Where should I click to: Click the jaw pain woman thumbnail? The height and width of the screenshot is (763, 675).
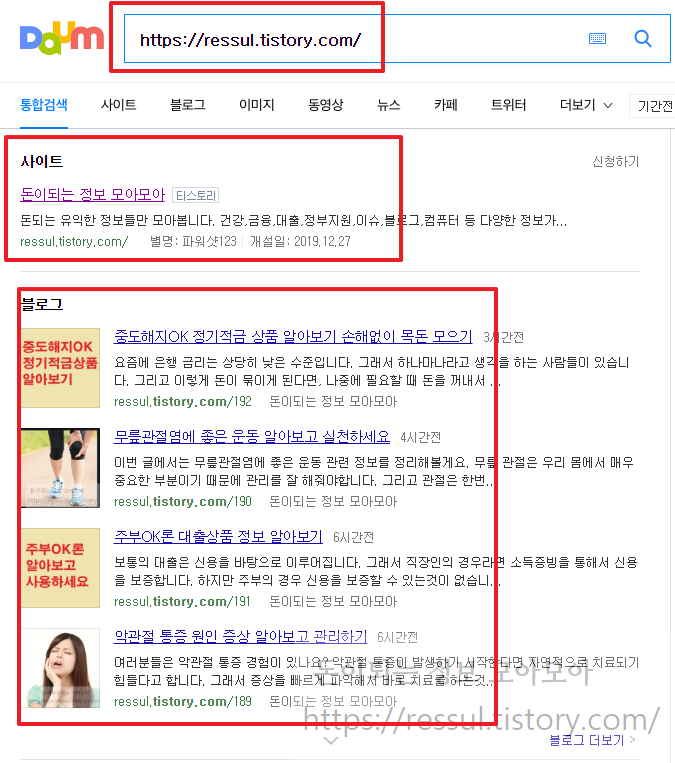coord(60,668)
